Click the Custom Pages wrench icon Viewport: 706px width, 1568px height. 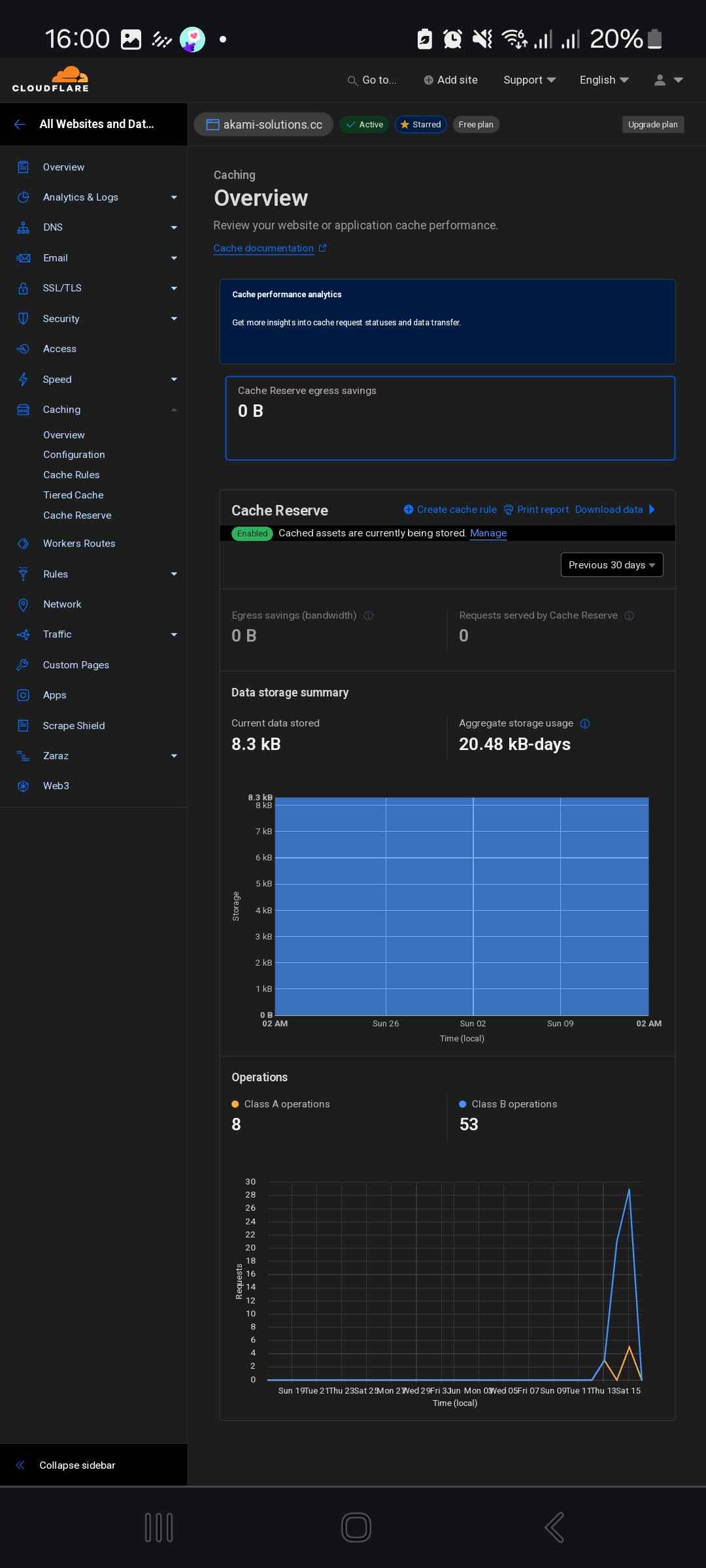pyautogui.click(x=23, y=664)
